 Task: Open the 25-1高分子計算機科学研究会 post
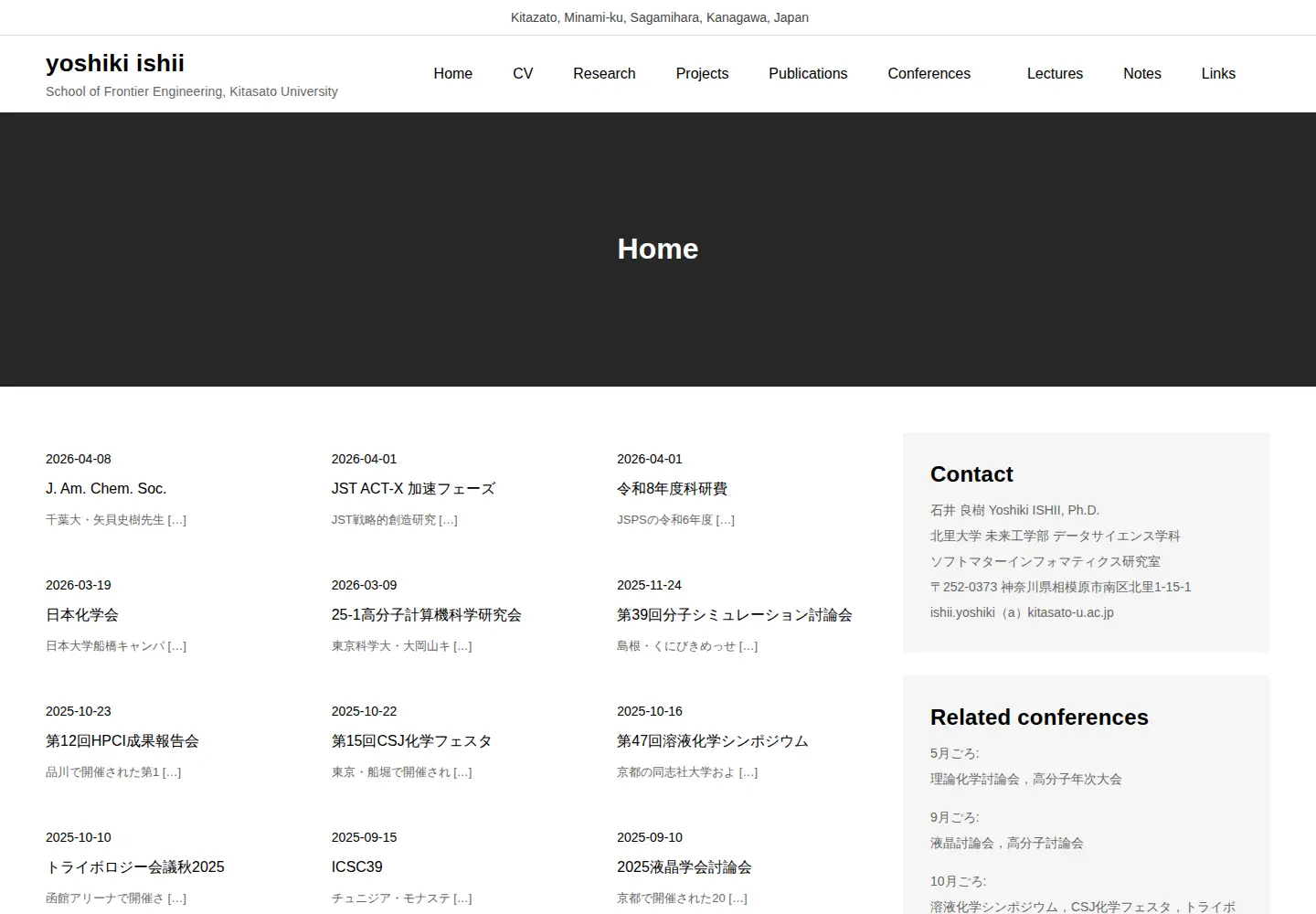click(427, 615)
